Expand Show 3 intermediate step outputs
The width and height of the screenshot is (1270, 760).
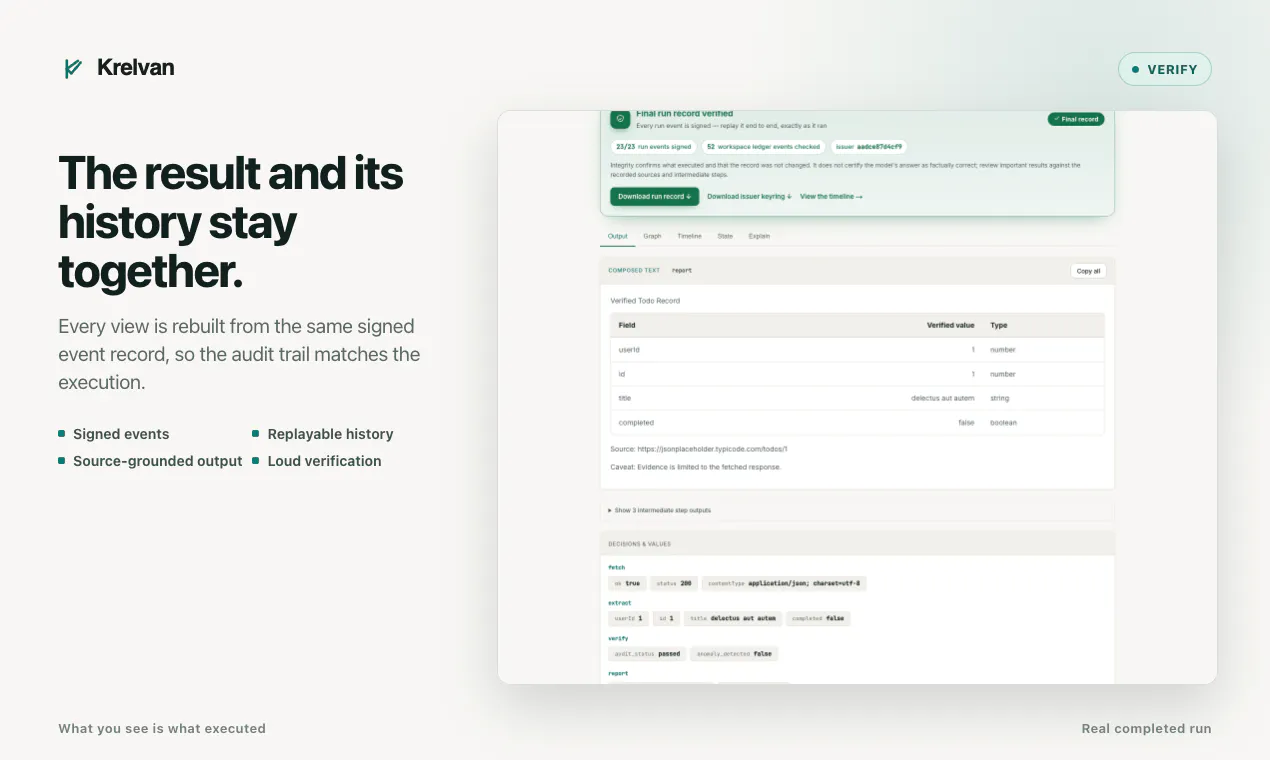(x=660, y=510)
